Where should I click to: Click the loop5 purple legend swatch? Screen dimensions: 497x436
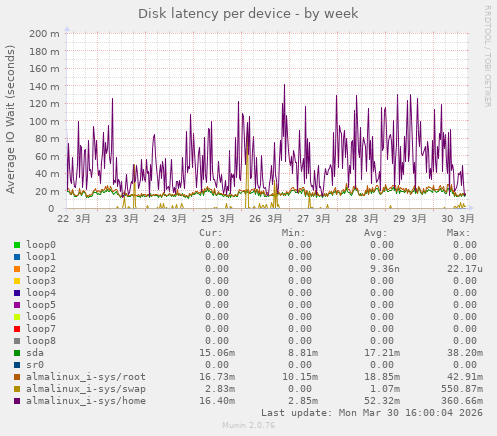tap(17, 305)
